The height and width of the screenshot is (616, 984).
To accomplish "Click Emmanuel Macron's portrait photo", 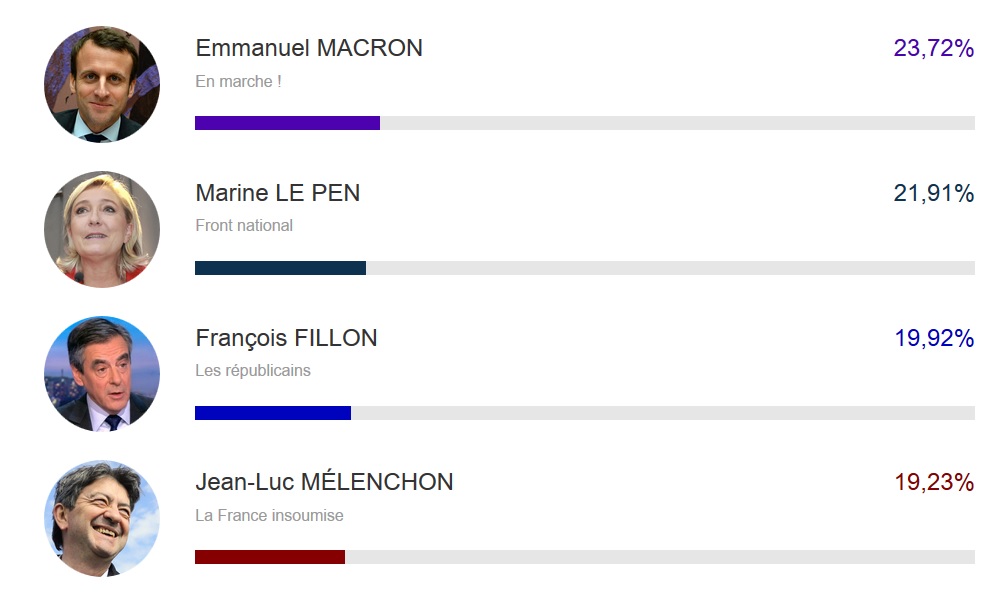I will click(102, 84).
